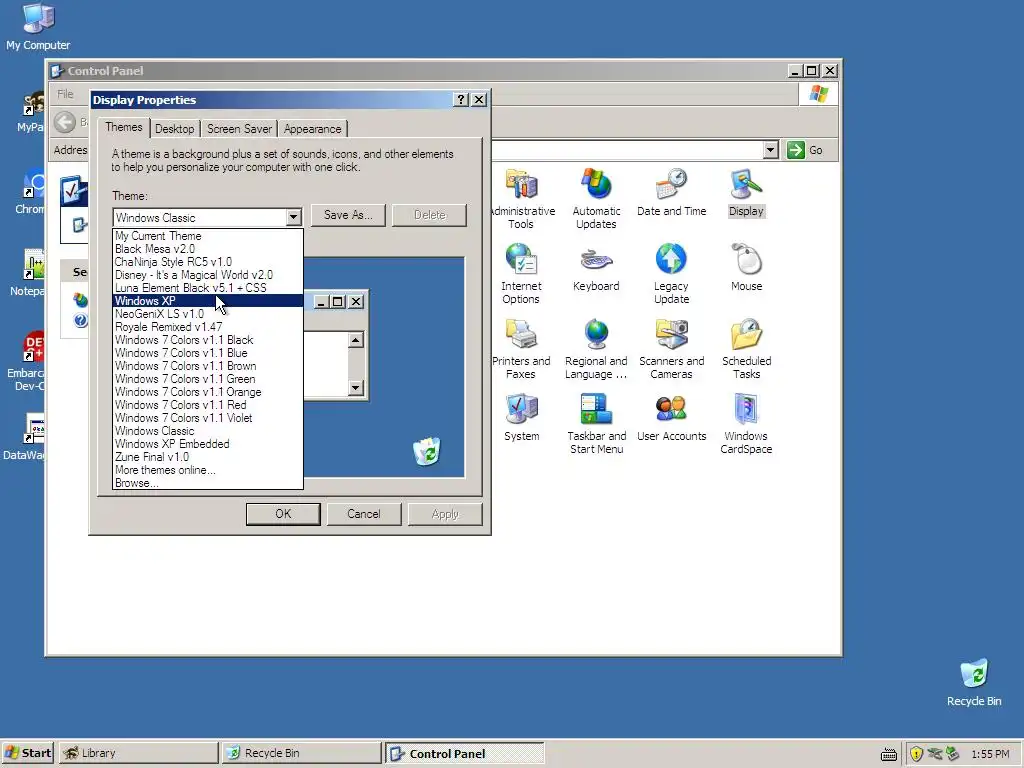
Task: Open the Automatic Updates icon
Action: click(x=596, y=199)
